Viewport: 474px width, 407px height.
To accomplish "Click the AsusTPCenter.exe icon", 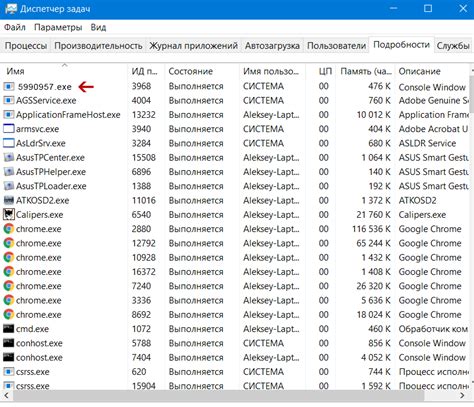I will tap(9, 157).
